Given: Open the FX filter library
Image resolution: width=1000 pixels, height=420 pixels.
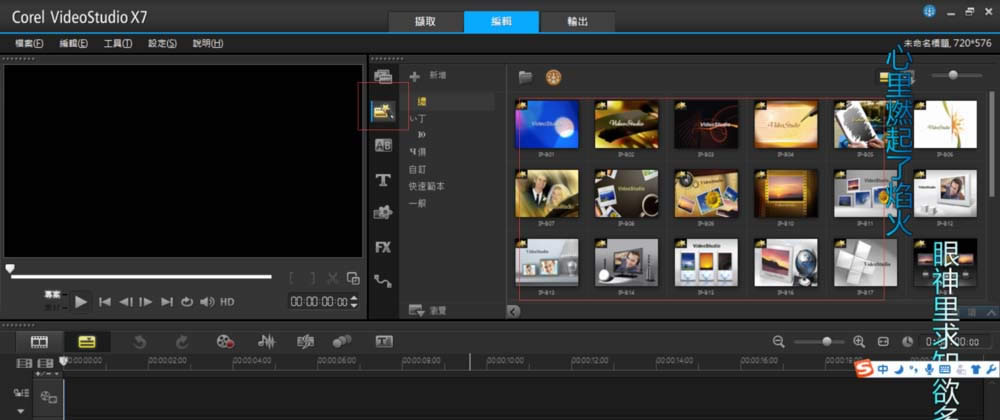Looking at the screenshot, I should [x=383, y=247].
